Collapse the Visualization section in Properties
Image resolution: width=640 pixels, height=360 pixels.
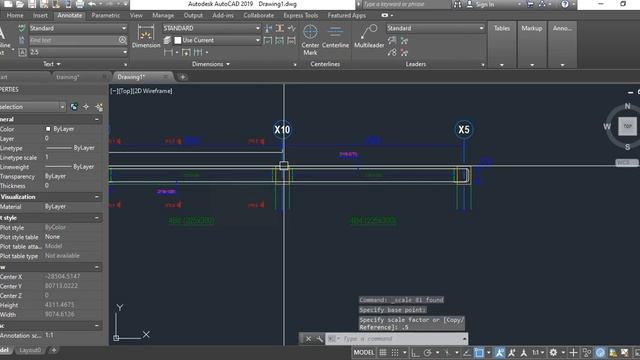coord(97,197)
